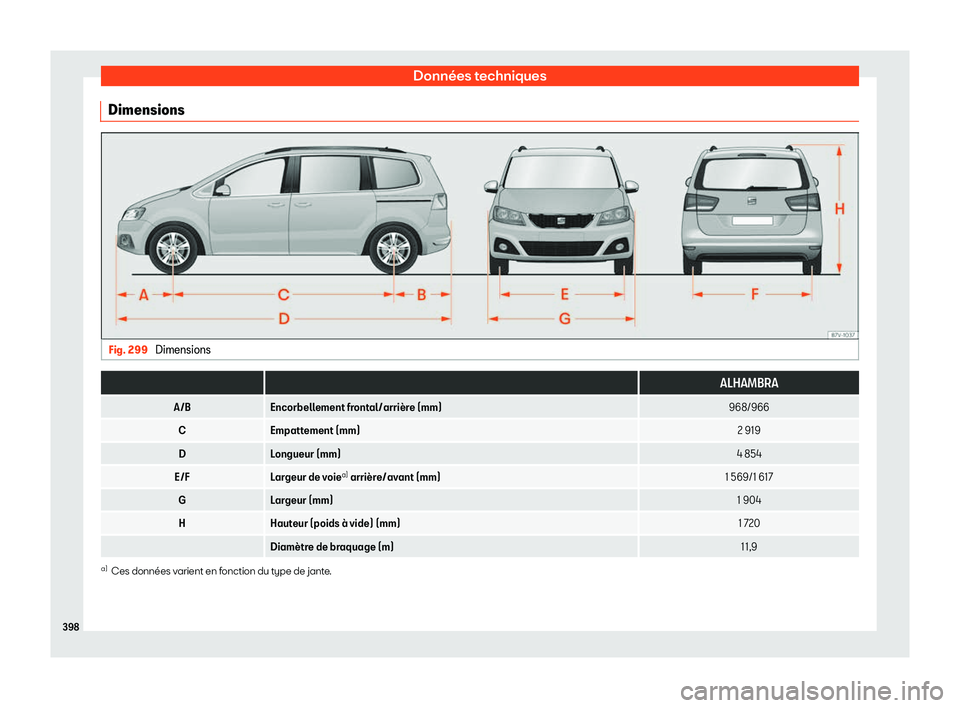This screenshot has height=708, width=960.
Task: Click the 'A/B' row label
Action: 182,407
